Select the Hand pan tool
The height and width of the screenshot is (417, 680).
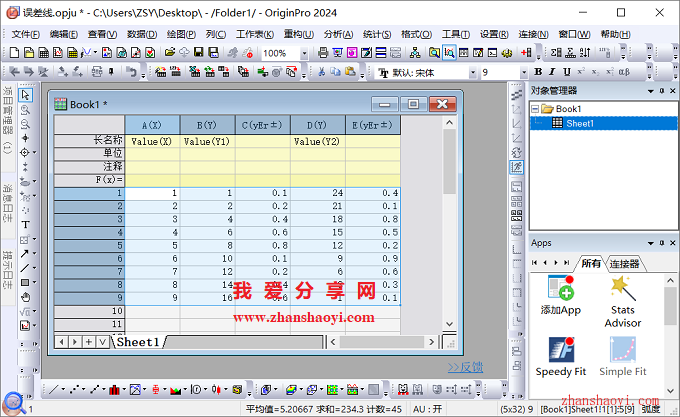tap(26, 297)
